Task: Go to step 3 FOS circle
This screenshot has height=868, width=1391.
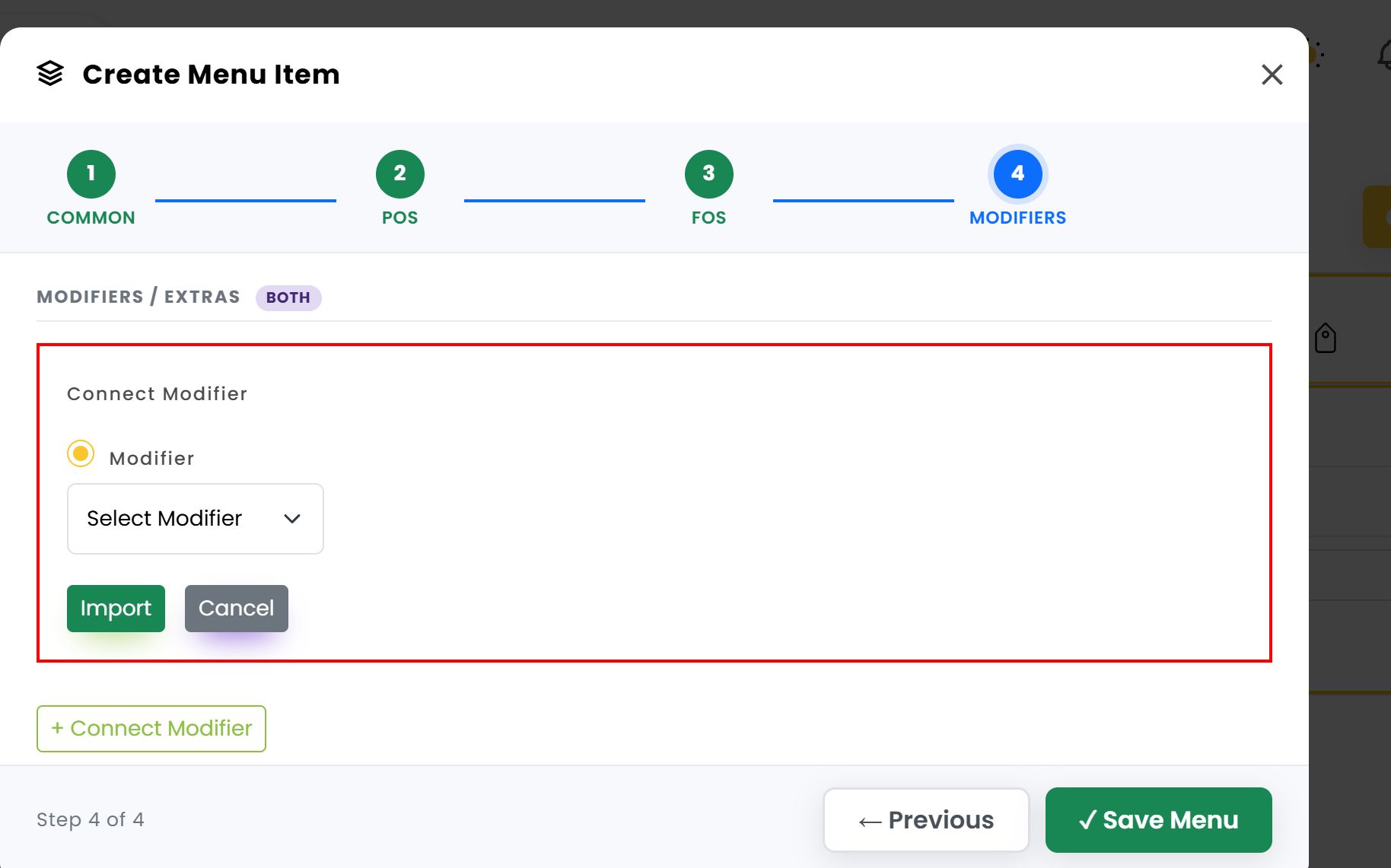Action: pos(709,174)
